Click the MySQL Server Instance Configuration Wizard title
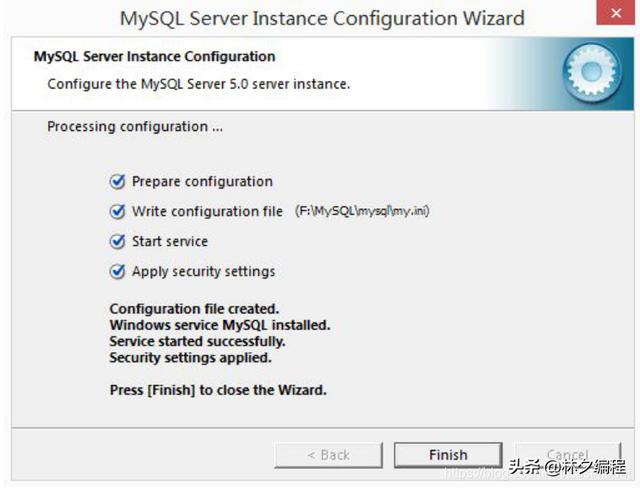The height and width of the screenshot is (489, 640). (x=322, y=19)
